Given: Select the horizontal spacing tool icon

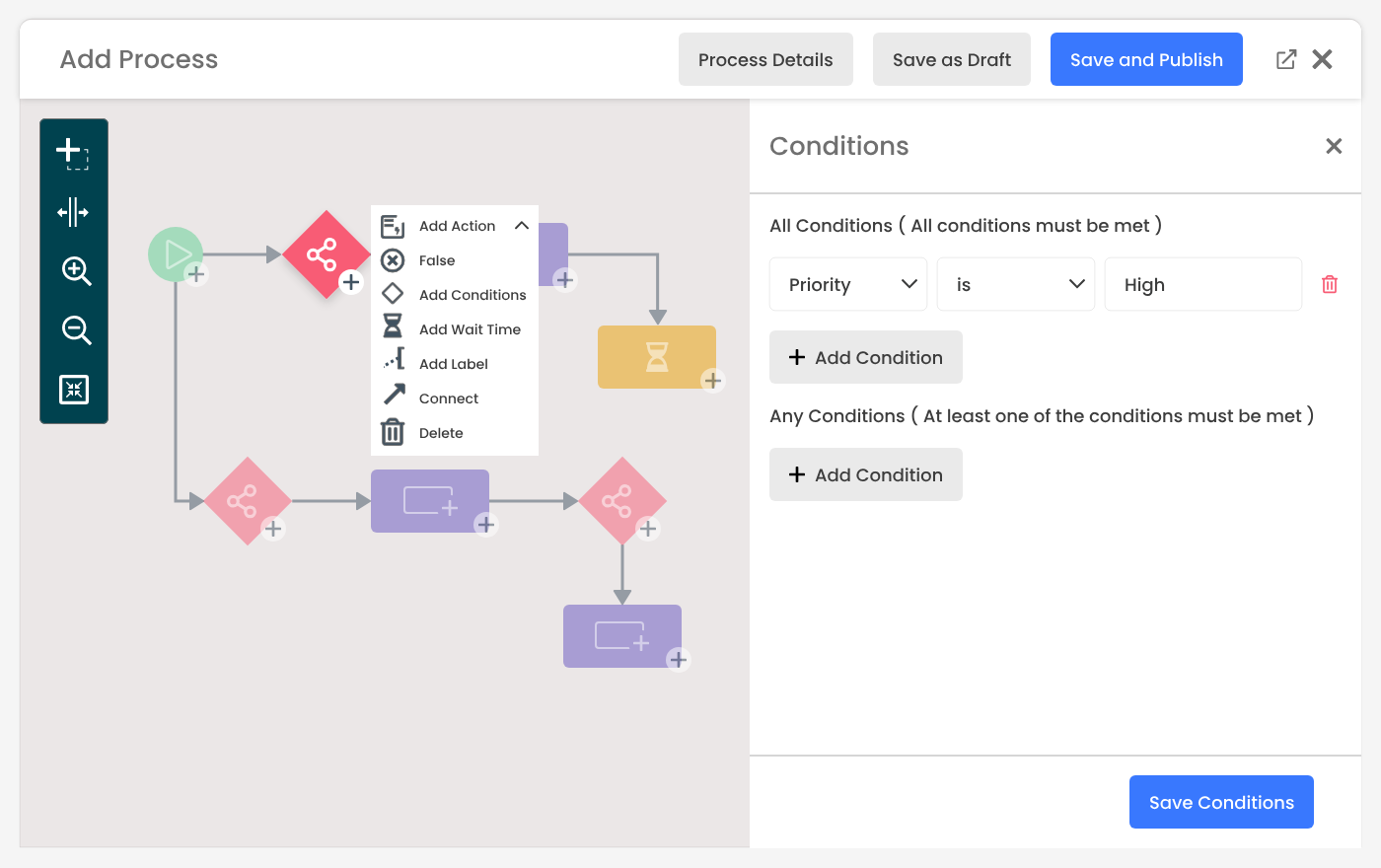Looking at the screenshot, I should [x=73, y=212].
